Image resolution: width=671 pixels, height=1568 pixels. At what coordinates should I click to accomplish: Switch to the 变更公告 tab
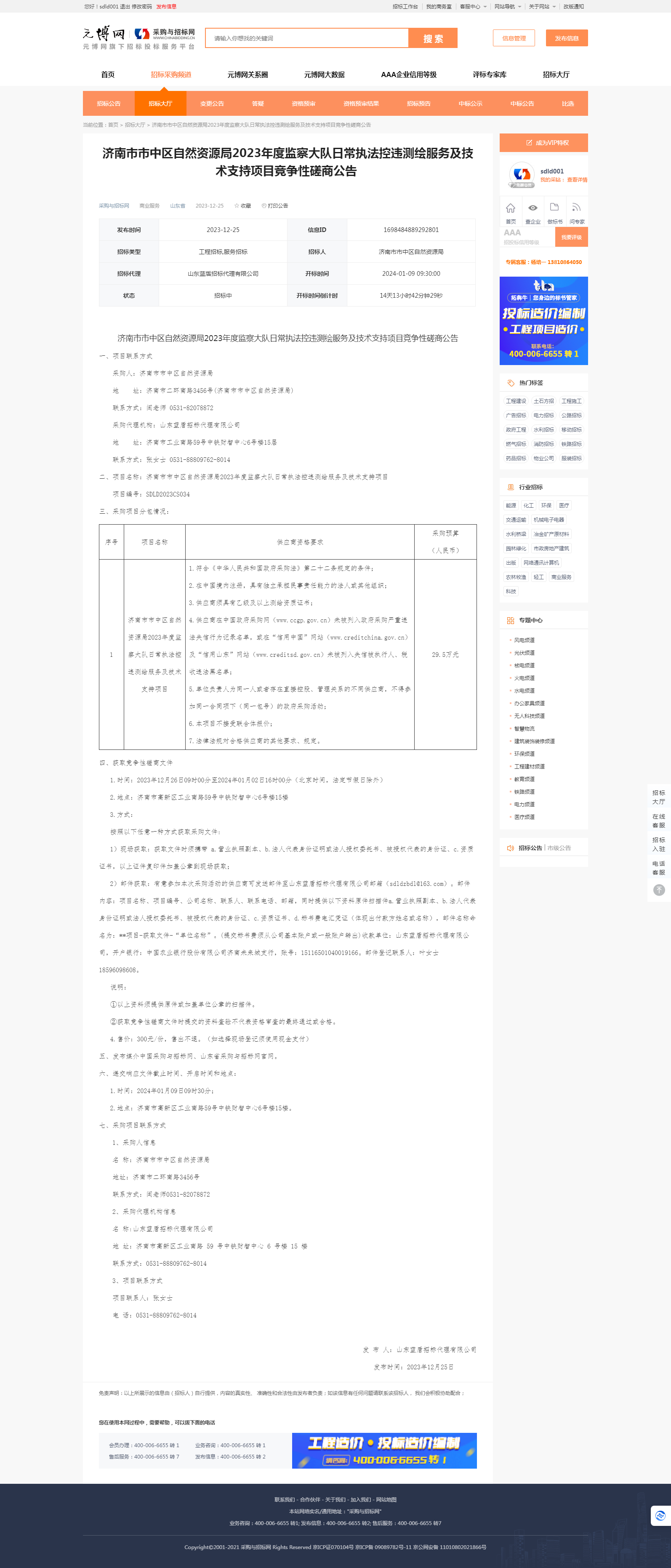(212, 104)
